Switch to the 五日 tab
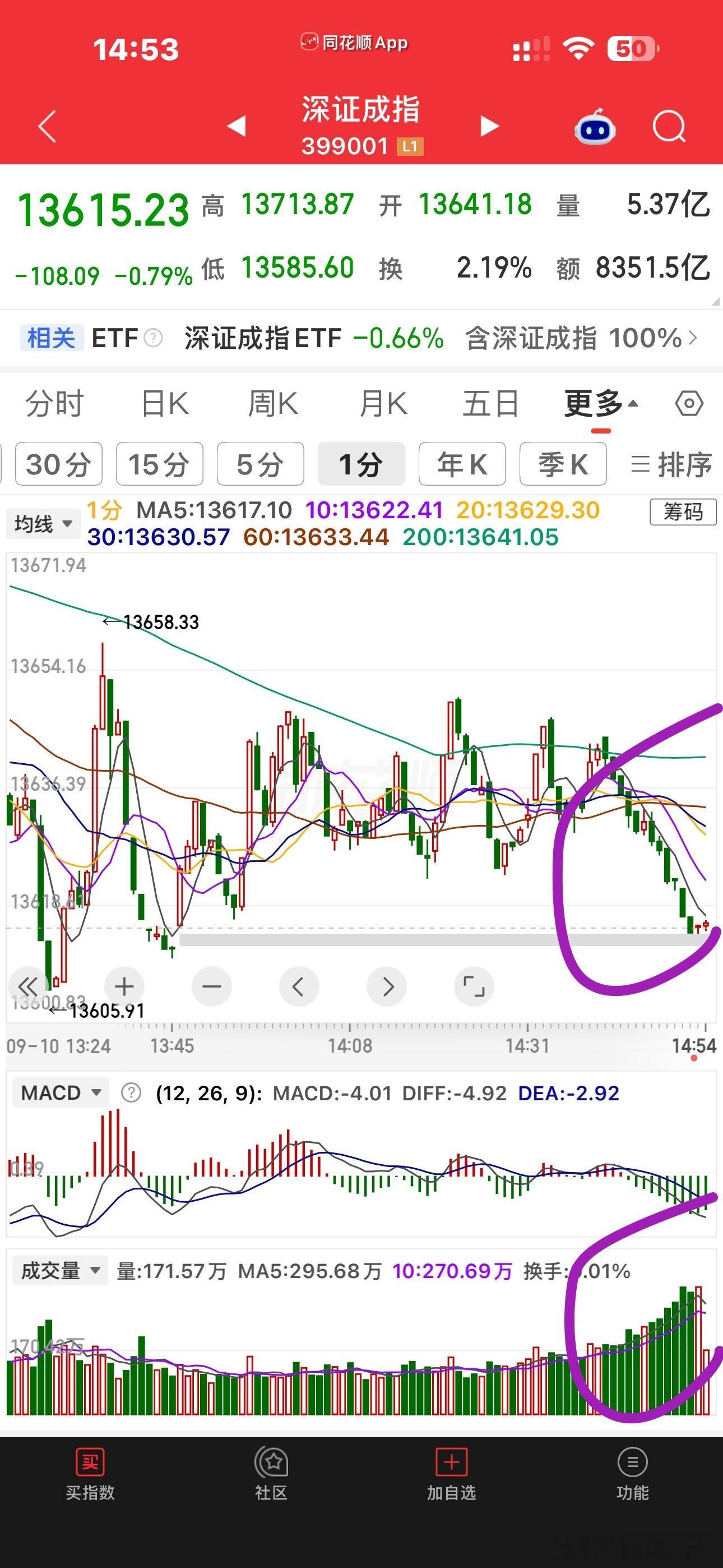723x1568 pixels. point(490,404)
